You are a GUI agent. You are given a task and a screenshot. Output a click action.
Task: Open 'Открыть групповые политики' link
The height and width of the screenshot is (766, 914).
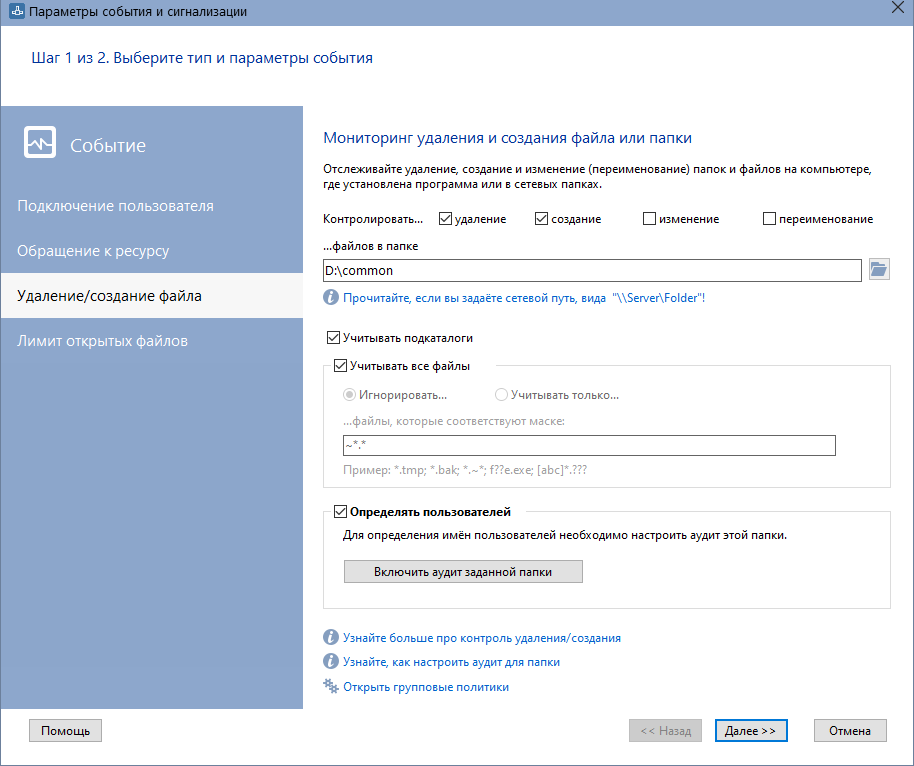click(426, 687)
